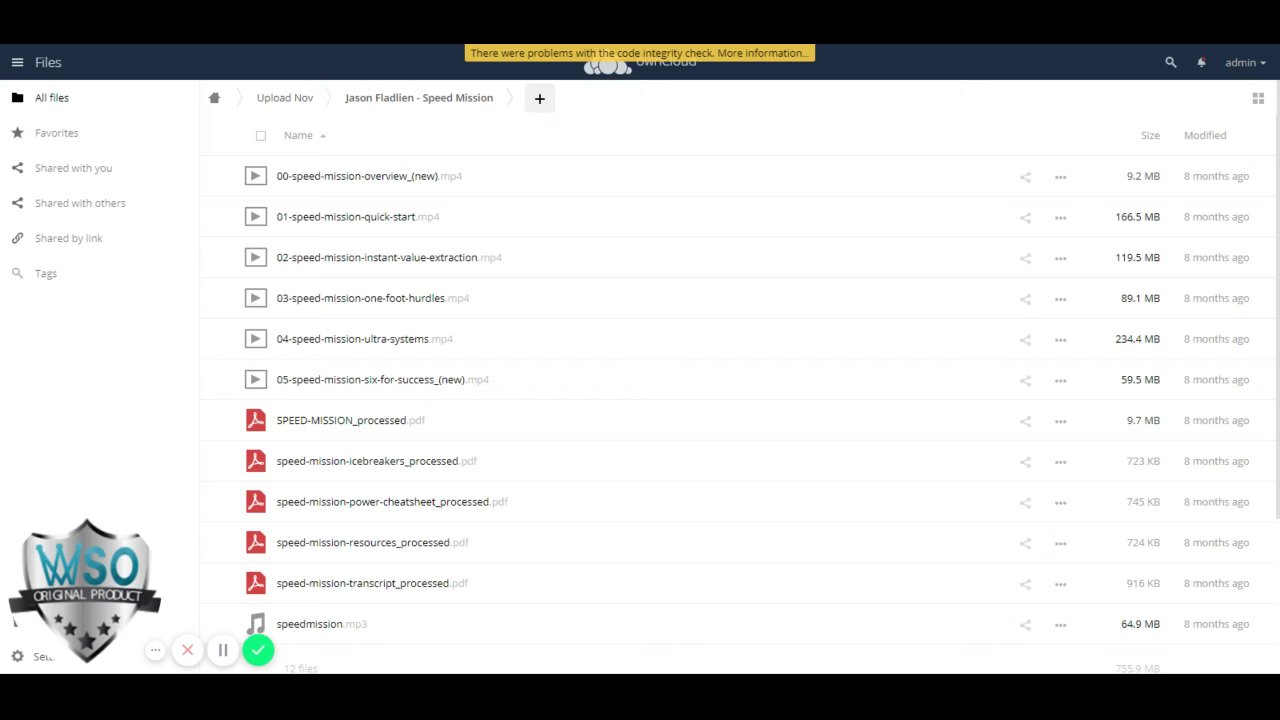Click PDF icon of speed-mission-resources_processed
This screenshot has height=720, width=1280.
[256, 542]
